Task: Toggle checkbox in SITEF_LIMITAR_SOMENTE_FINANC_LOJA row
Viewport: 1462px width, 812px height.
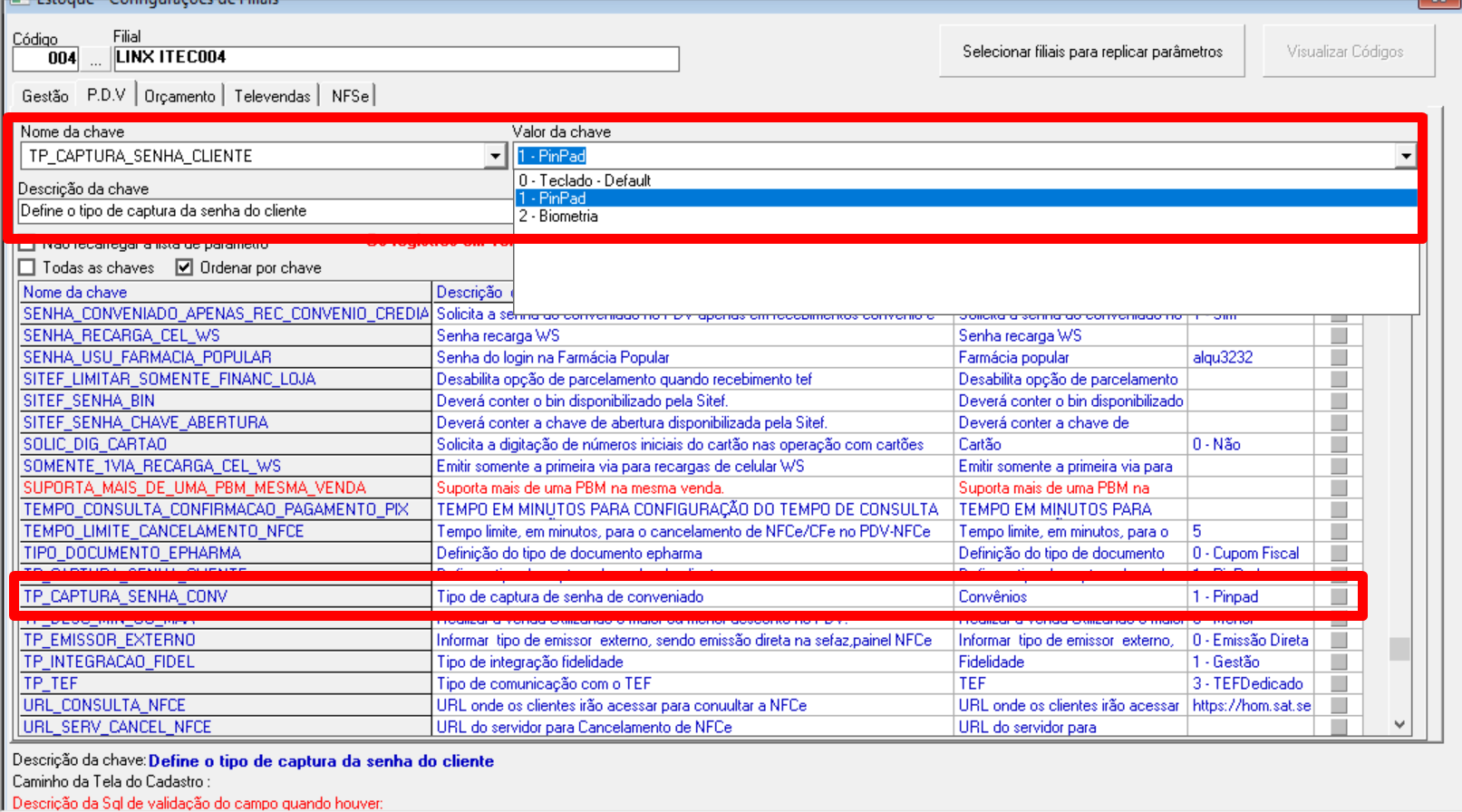Action: pos(1339,379)
